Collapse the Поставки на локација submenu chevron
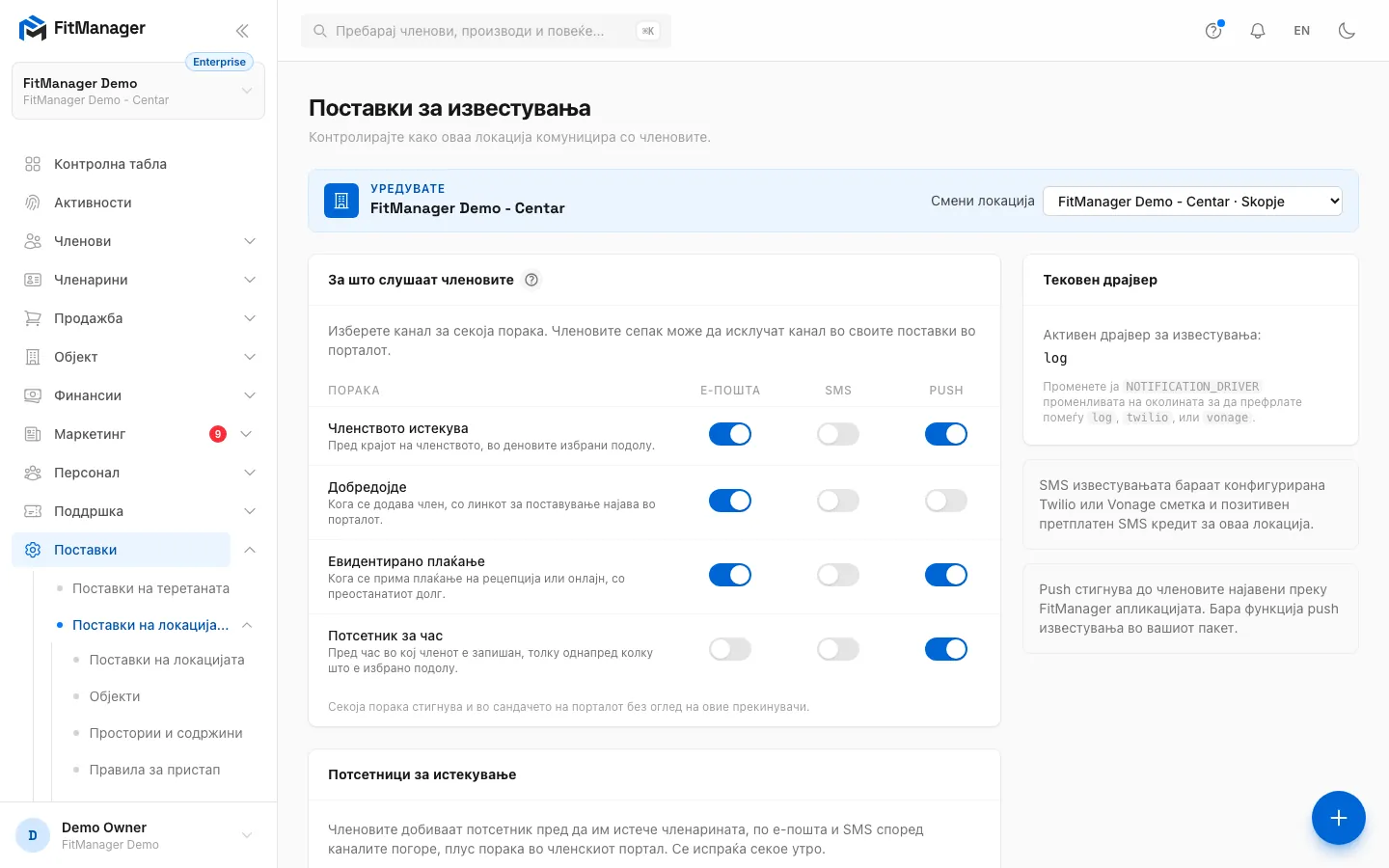Viewport: 1389px width, 868px height. pyautogui.click(x=247, y=625)
